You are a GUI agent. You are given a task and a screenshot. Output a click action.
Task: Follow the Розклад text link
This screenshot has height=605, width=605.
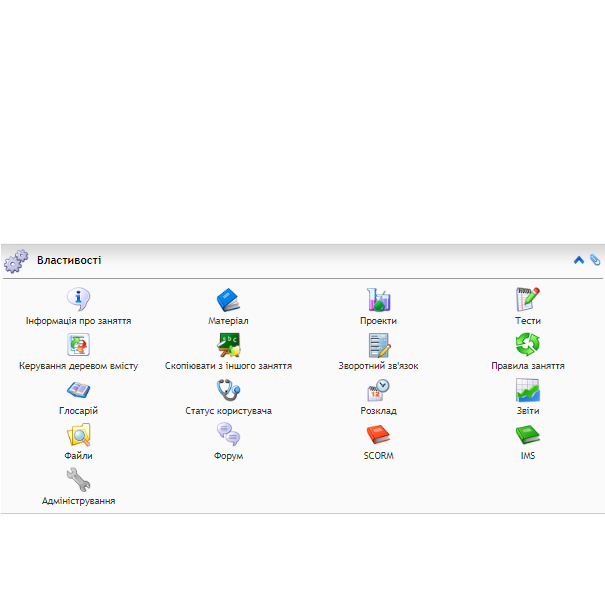(x=378, y=411)
